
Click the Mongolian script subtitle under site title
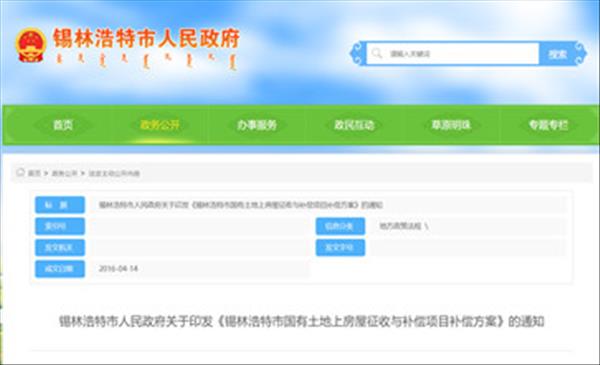[147, 61]
